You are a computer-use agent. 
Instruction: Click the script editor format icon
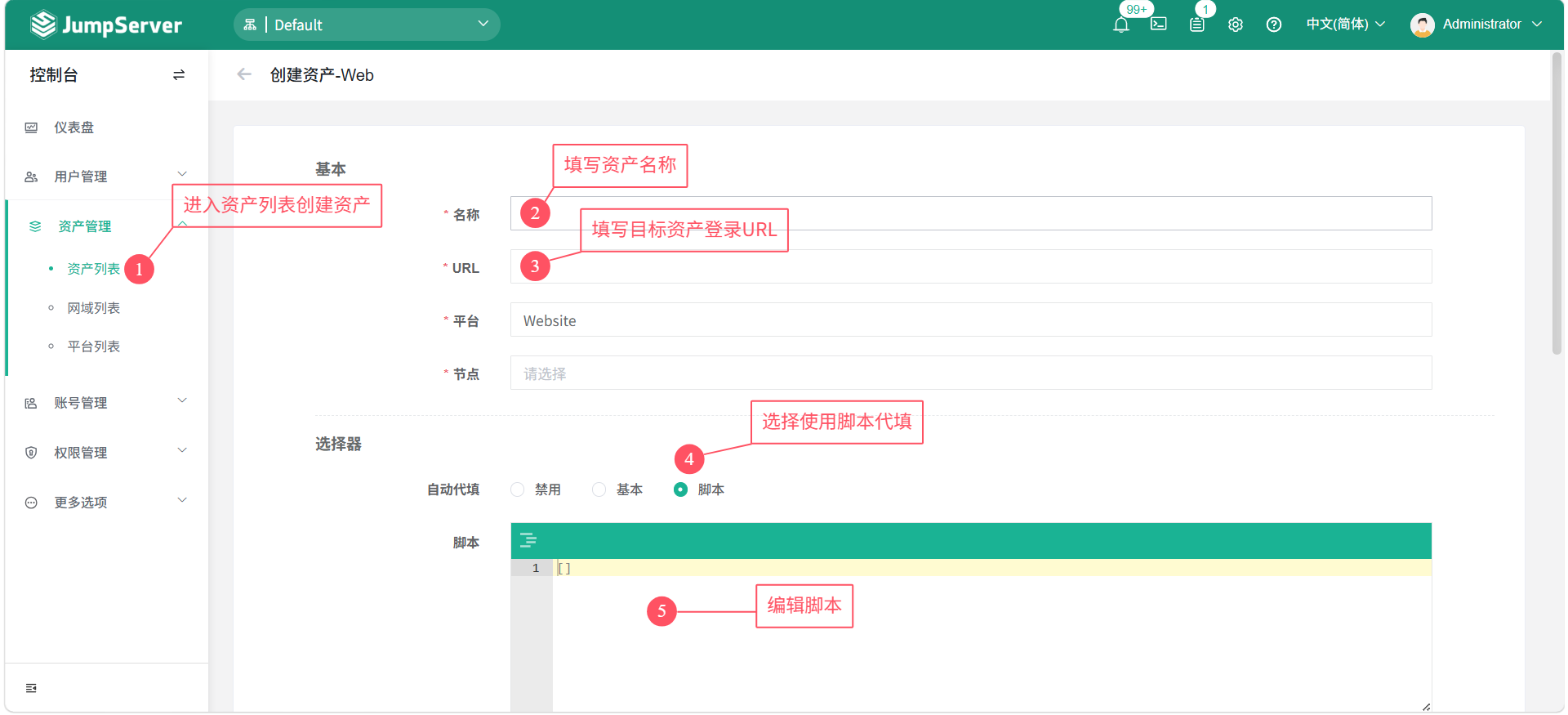(528, 540)
